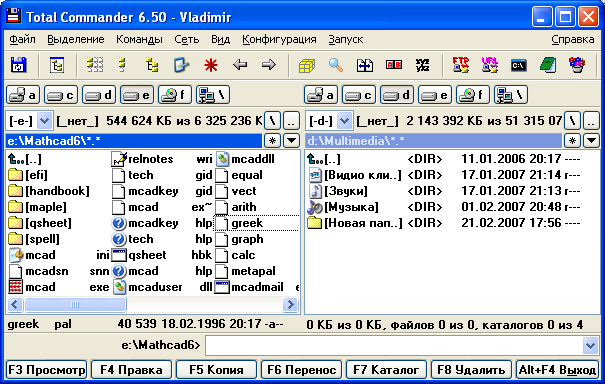Show tree view toolbar icon
605x384 pixels.
point(152,65)
